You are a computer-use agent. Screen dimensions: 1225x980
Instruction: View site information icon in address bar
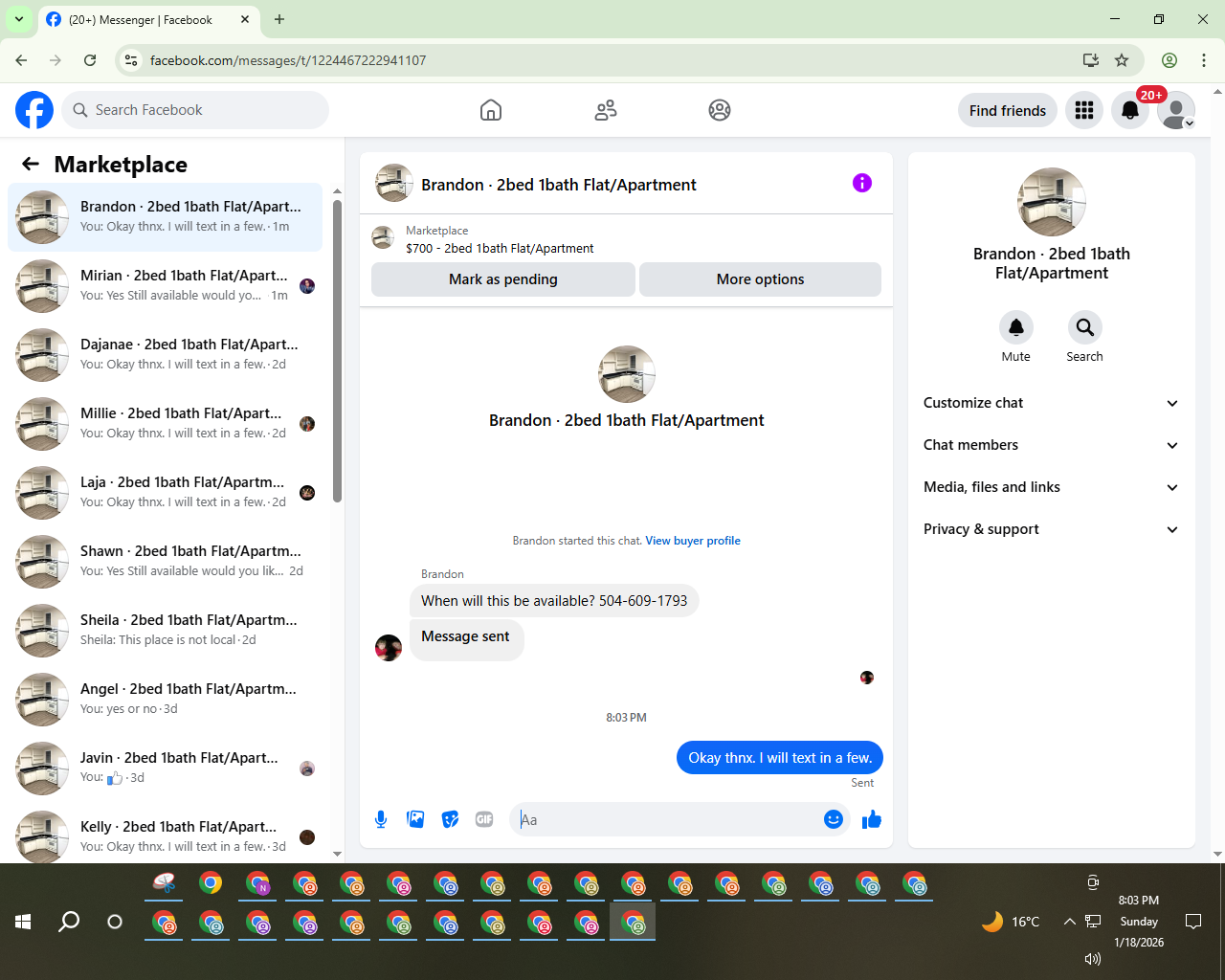132,60
